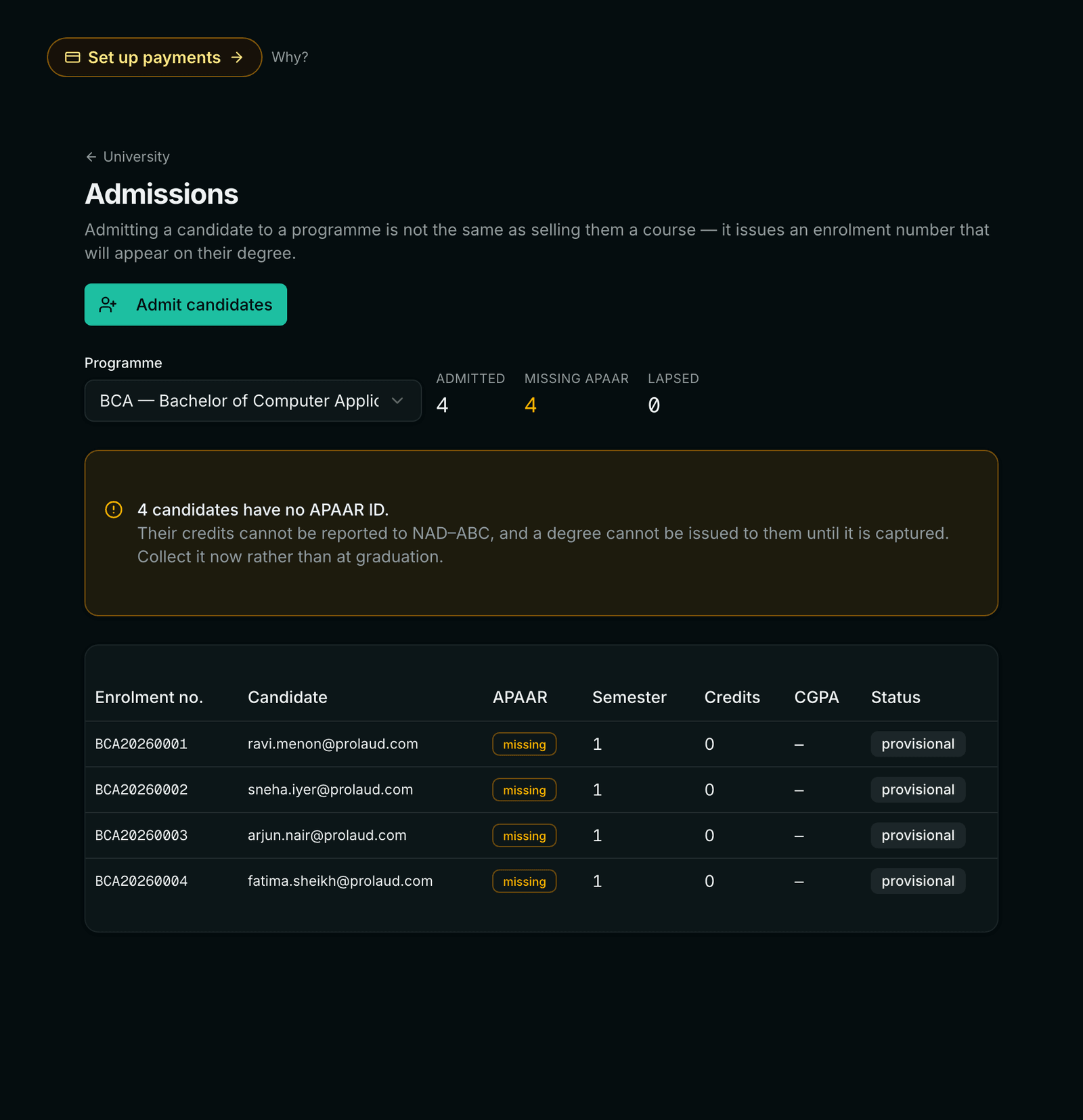Click provisional status for BCA20260002

pos(918,790)
